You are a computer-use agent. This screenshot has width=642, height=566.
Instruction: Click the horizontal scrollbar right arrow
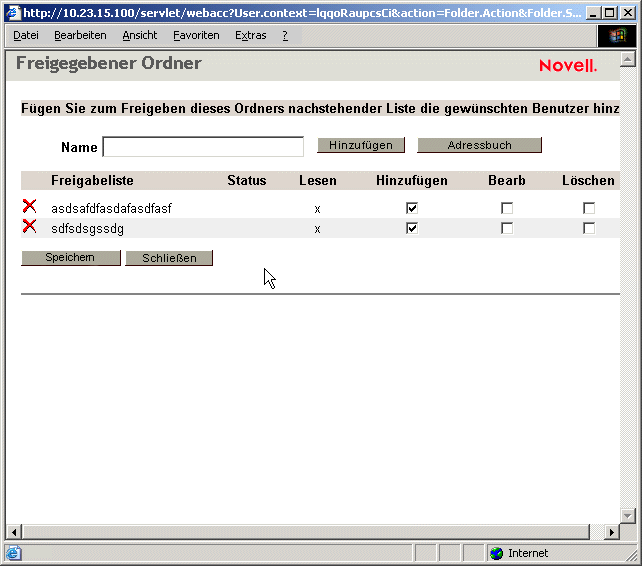612,532
